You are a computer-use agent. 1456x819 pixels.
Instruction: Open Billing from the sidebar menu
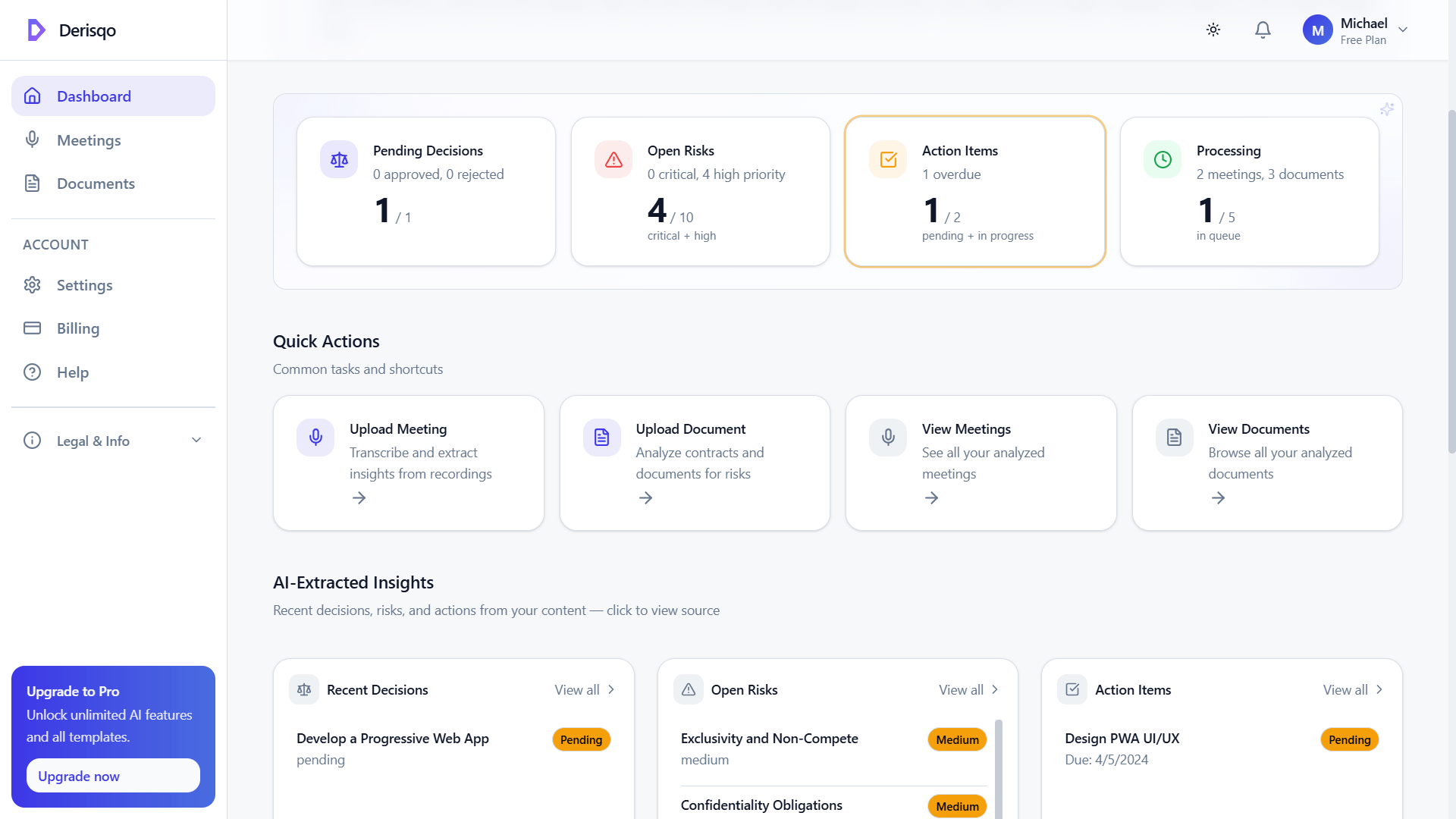pos(78,328)
